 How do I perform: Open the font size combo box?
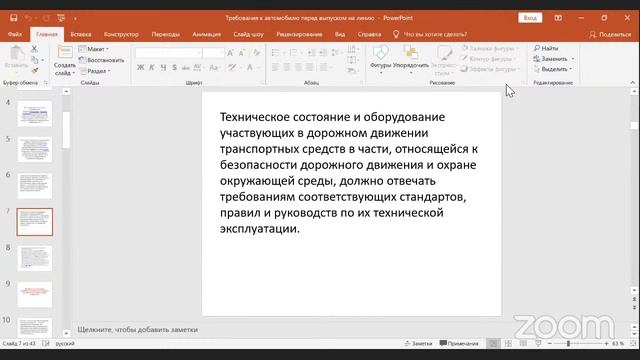pyautogui.click(x=213, y=53)
